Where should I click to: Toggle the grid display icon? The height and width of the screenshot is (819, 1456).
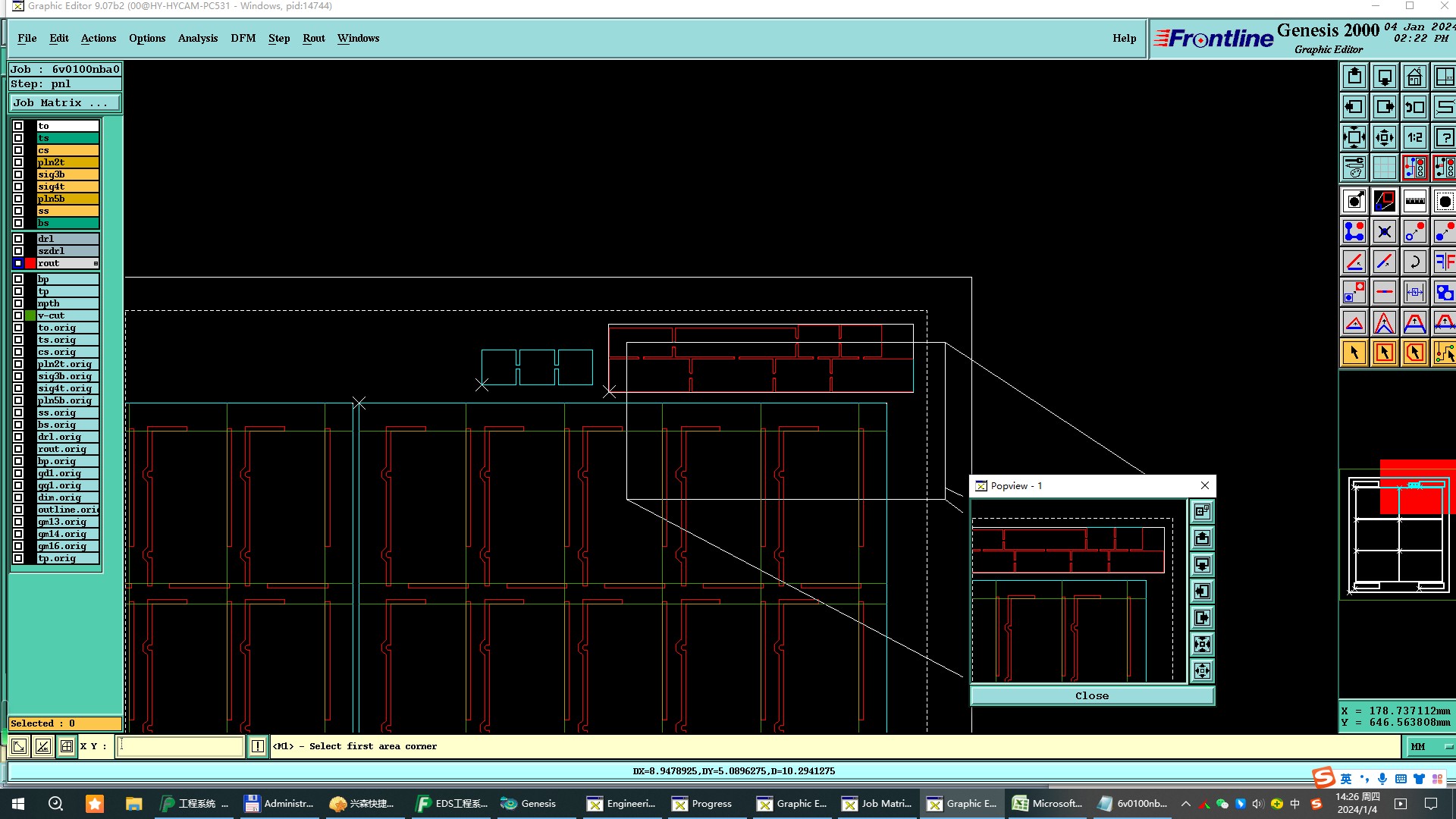[x=1384, y=168]
